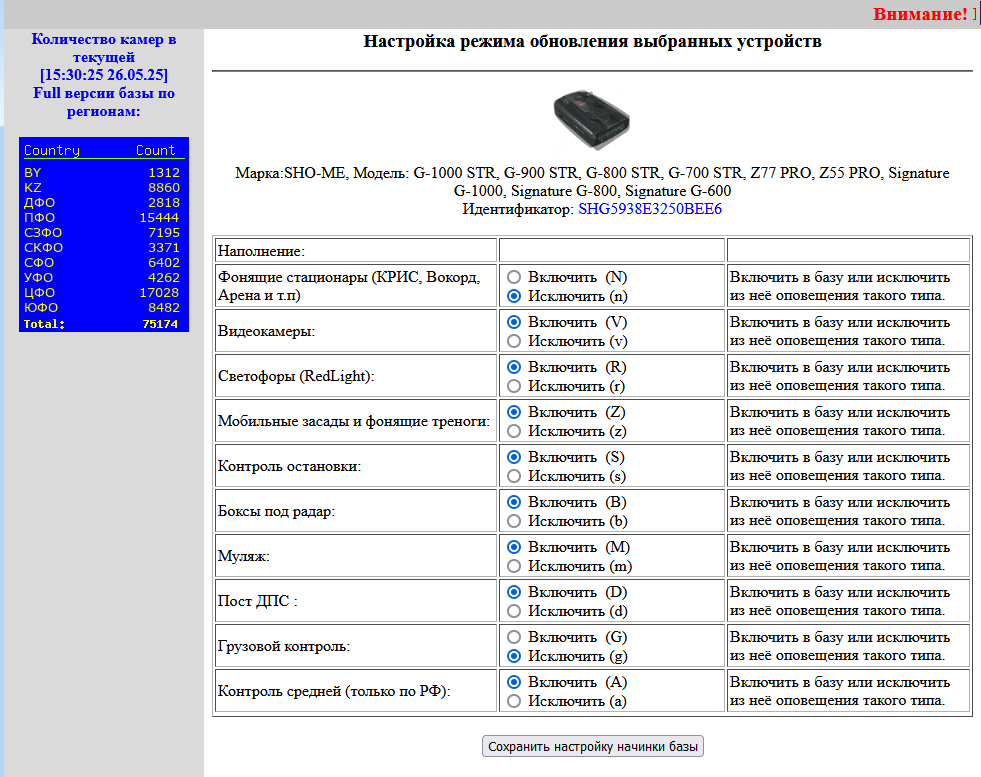This screenshot has width=981, height=777.
Task: Select the УФО row count 4262
Action: tap(164, 278)
